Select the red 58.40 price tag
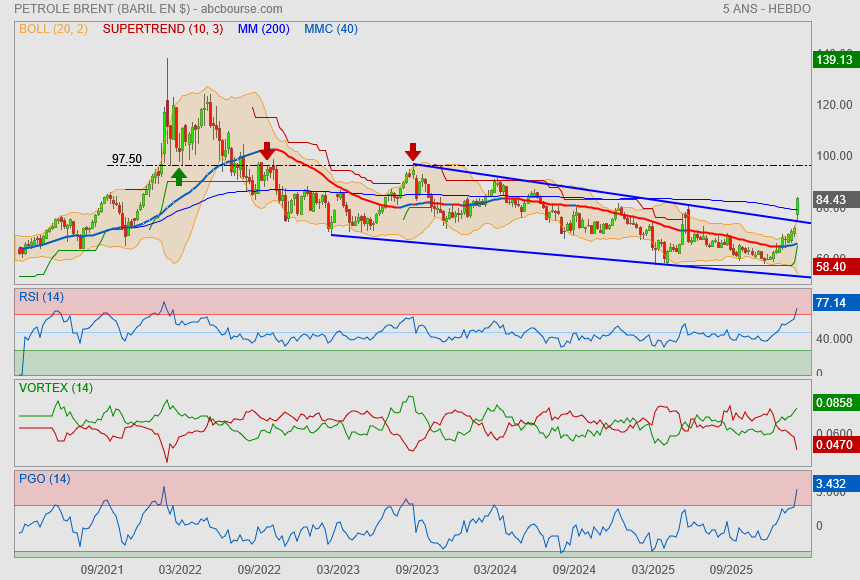 [832, 267]
